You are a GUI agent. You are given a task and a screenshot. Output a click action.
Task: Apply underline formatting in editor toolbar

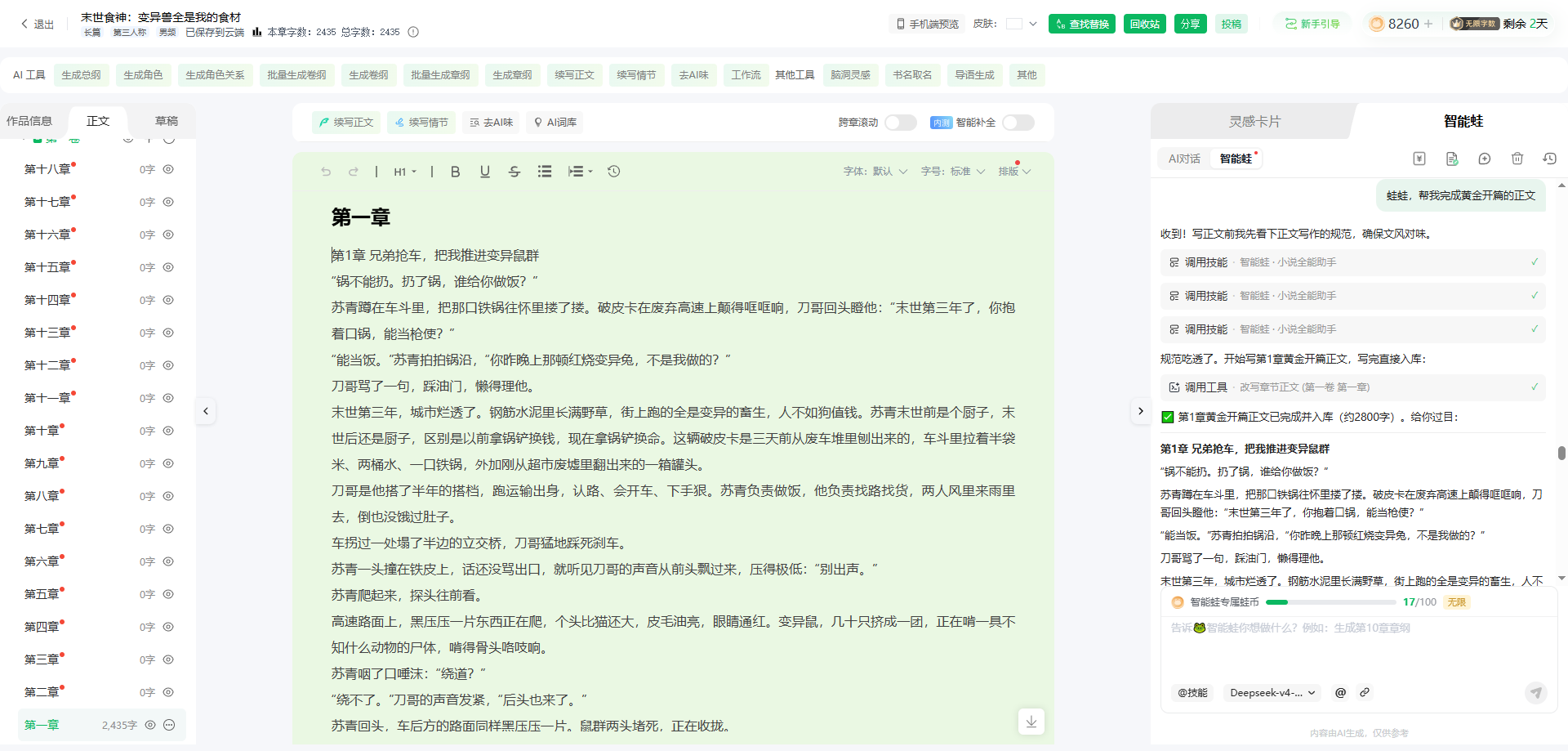tap(485, 172)
